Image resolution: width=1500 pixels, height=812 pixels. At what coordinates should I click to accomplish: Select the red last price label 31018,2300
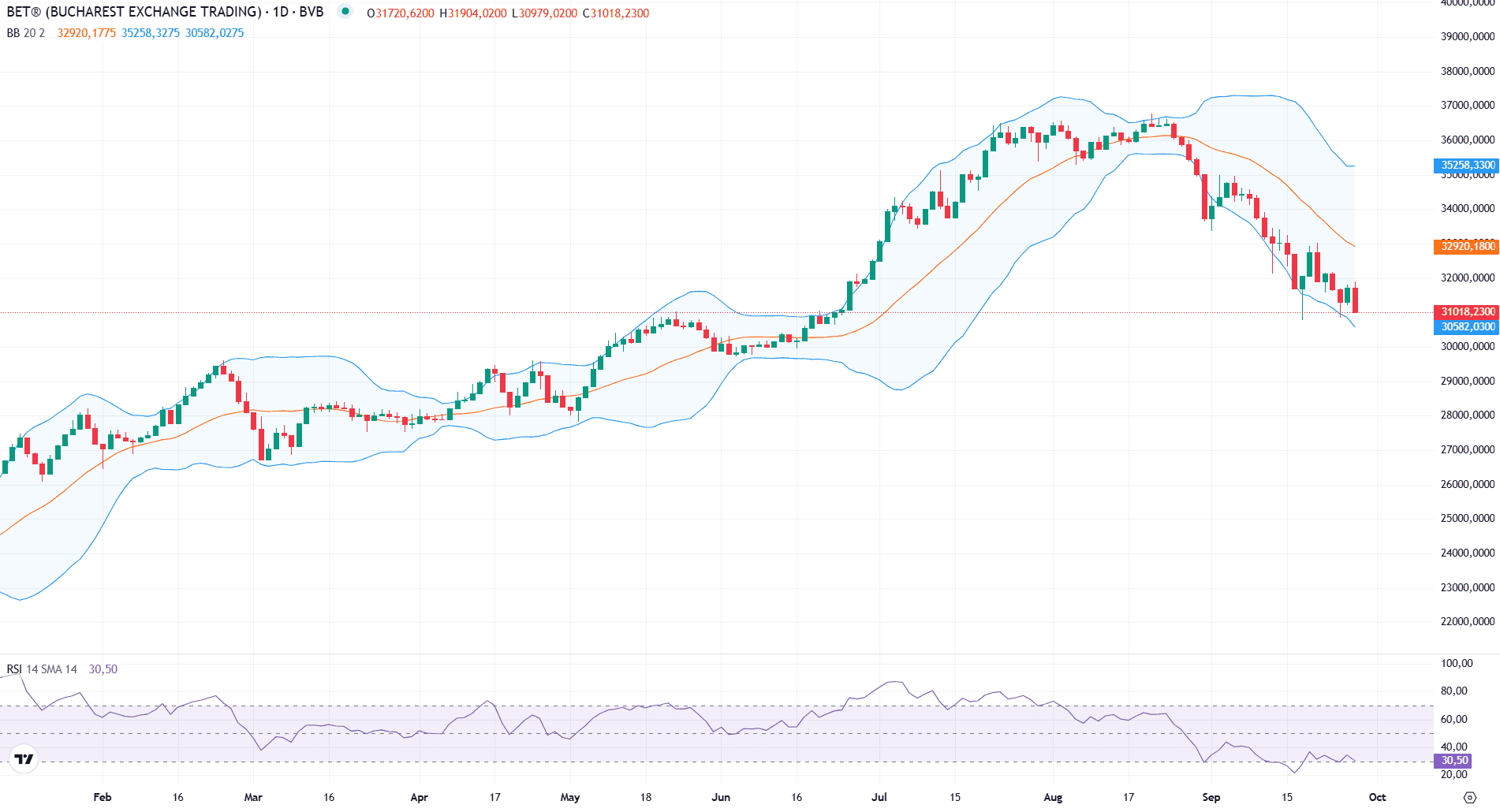(1466, 312)
